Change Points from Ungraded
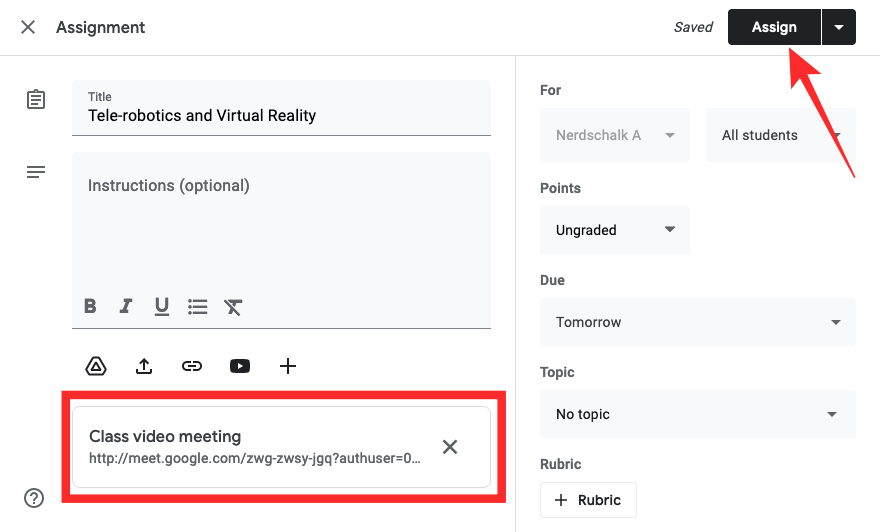This screenshot has width=880, height=532. pos(614,230)
